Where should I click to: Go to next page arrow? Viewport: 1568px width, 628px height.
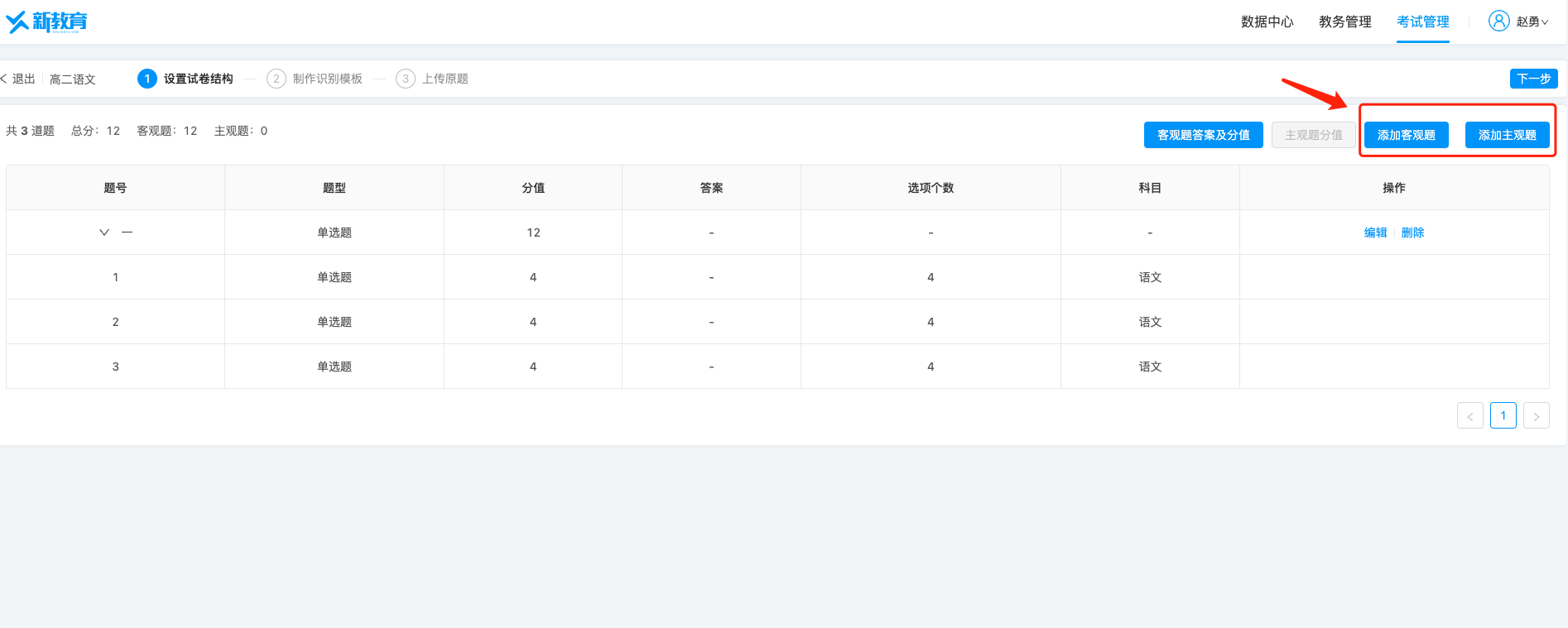pyautogui.click(x=1536, y=416)
